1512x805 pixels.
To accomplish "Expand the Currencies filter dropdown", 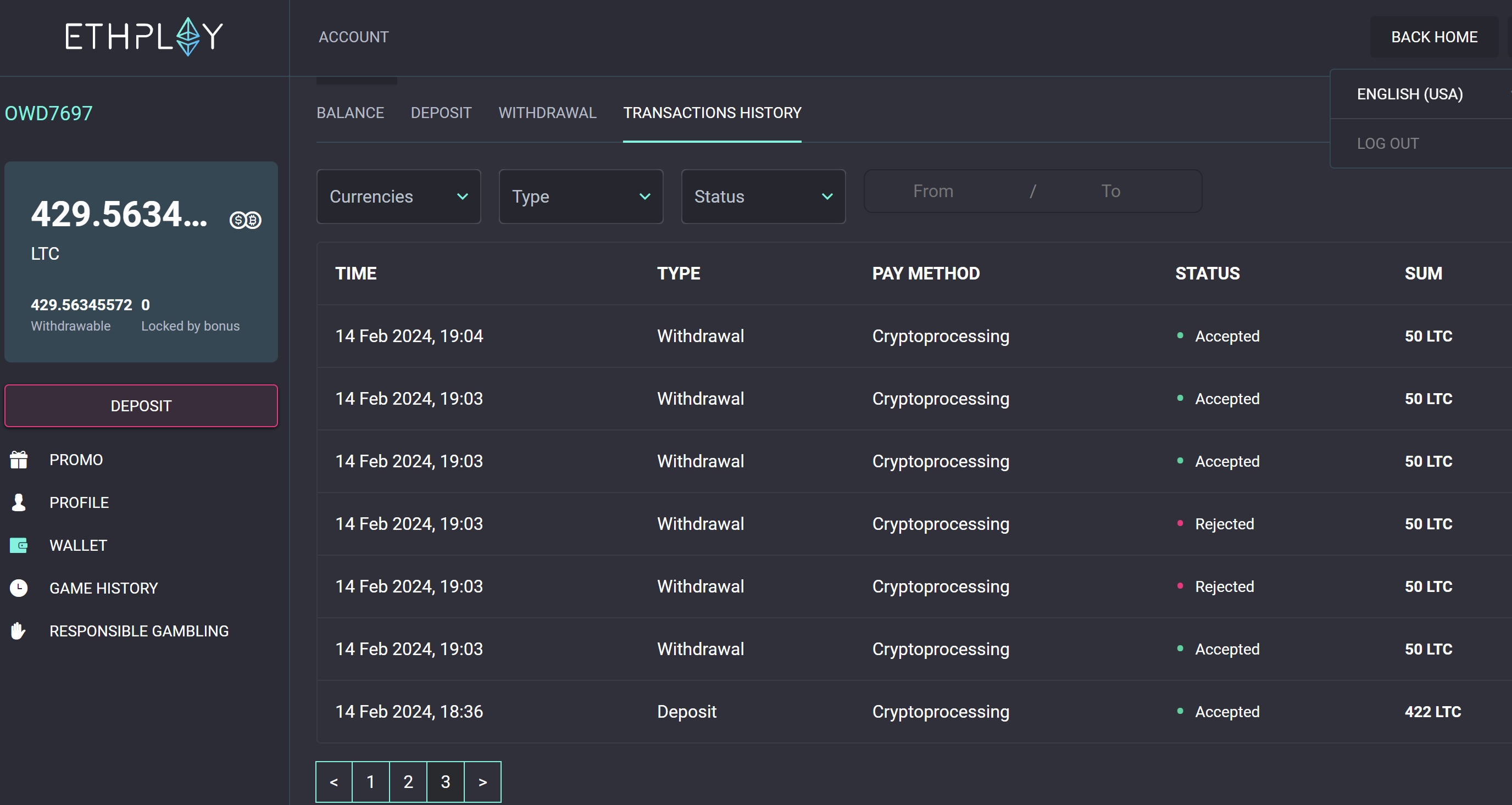I will point(398,197).
